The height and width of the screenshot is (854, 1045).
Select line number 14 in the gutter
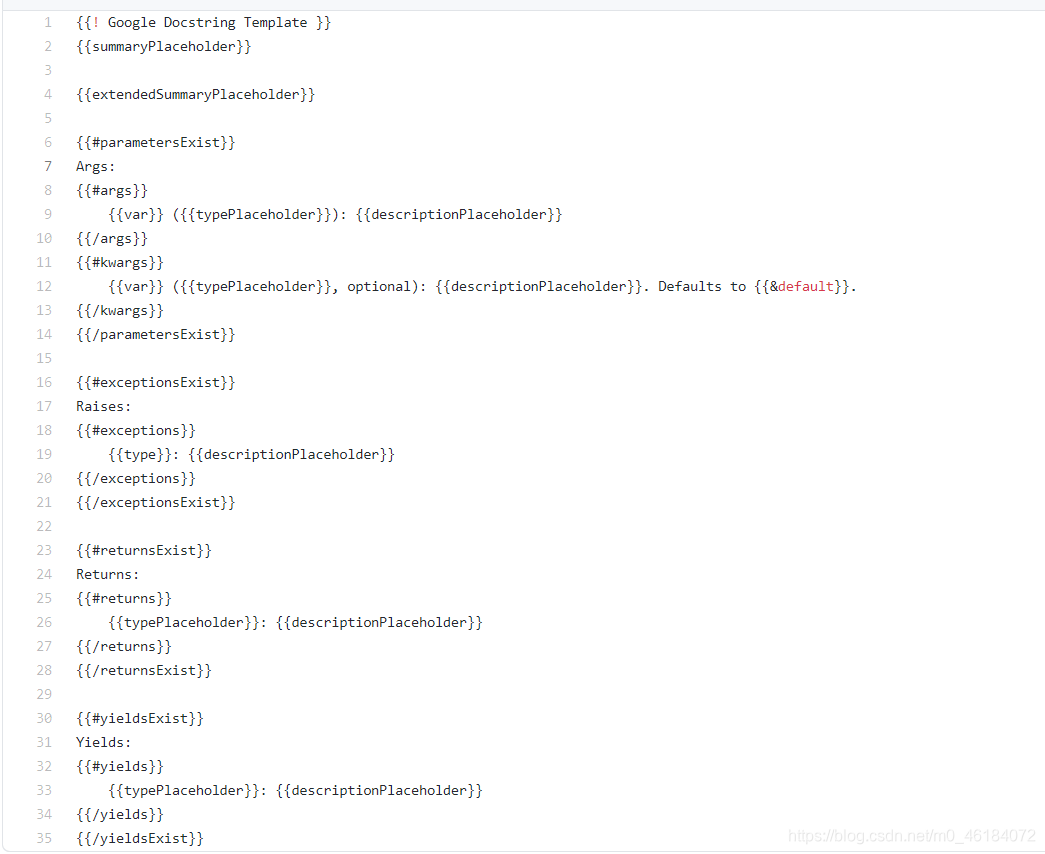coord(44,334)
